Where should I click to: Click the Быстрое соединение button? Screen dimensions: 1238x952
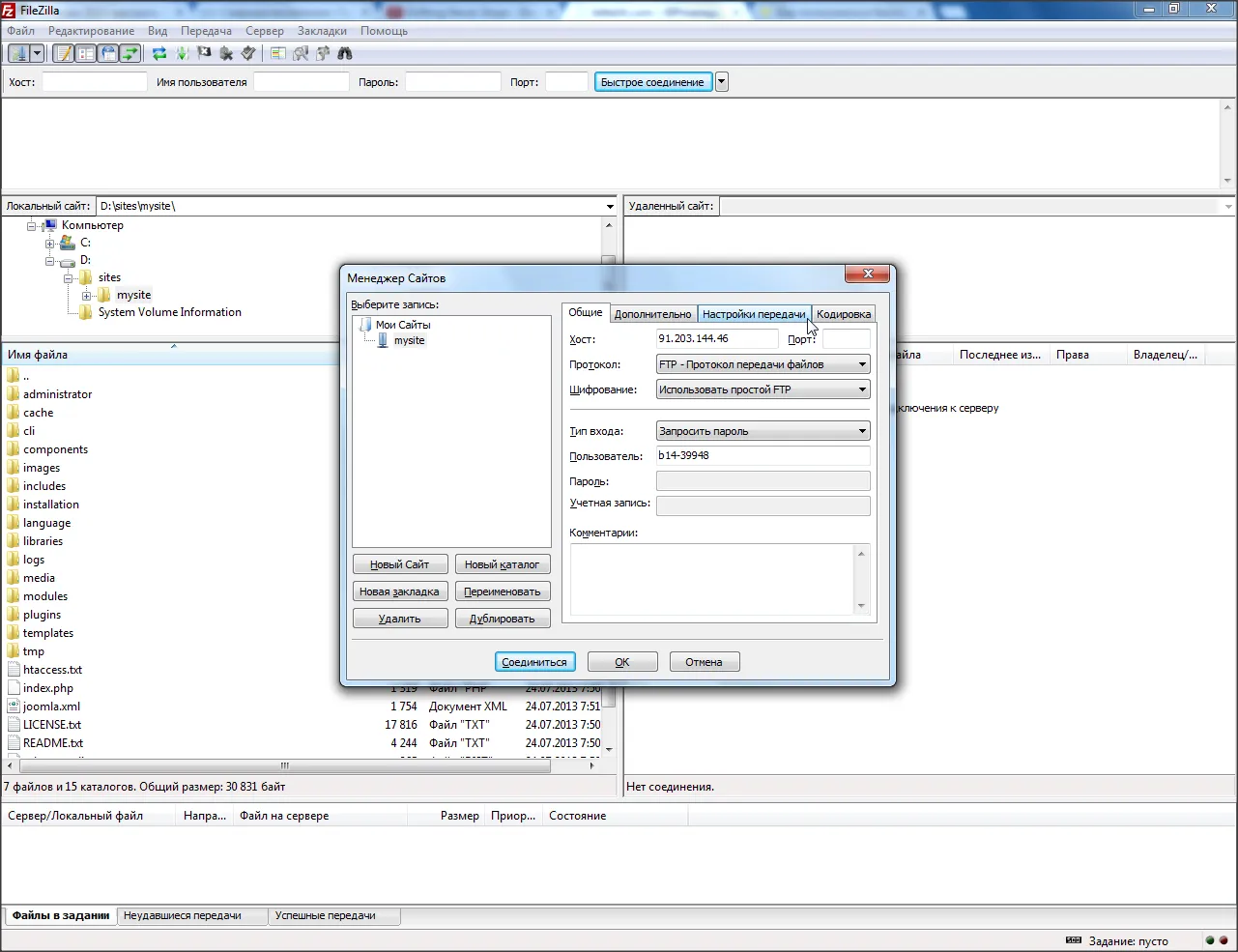653,82
